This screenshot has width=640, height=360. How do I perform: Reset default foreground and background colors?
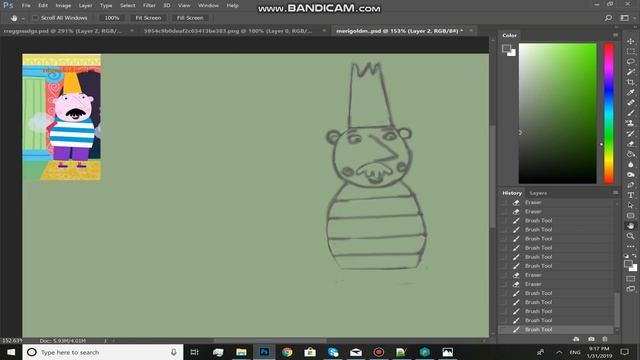coord(627,256)
